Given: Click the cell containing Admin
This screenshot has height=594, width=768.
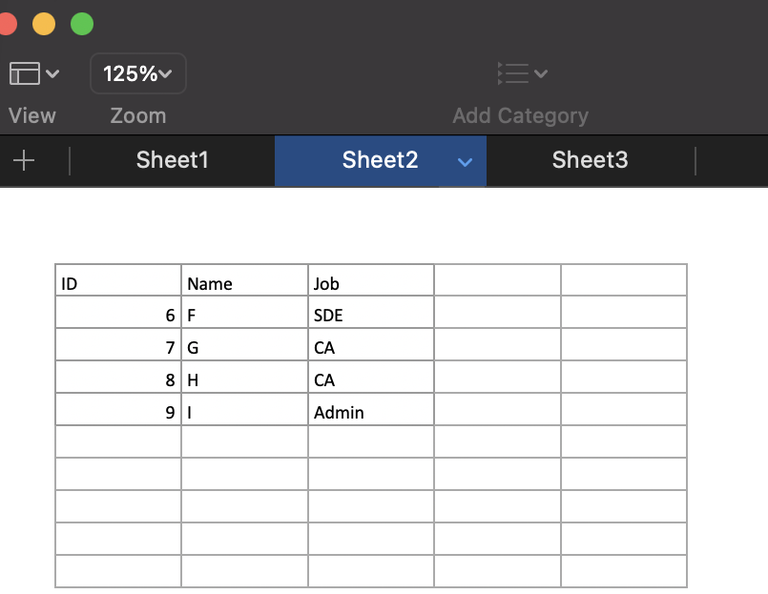Looking at the screenshot, I should 370,410.
